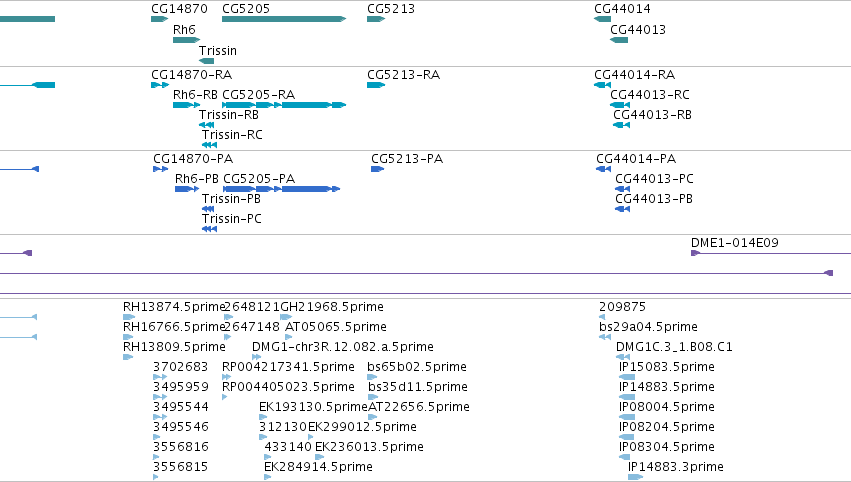The width and height of the screenshot is (851, 482).
Task: Click the bs35d11.5prime label
Action: tap(417, 387)
